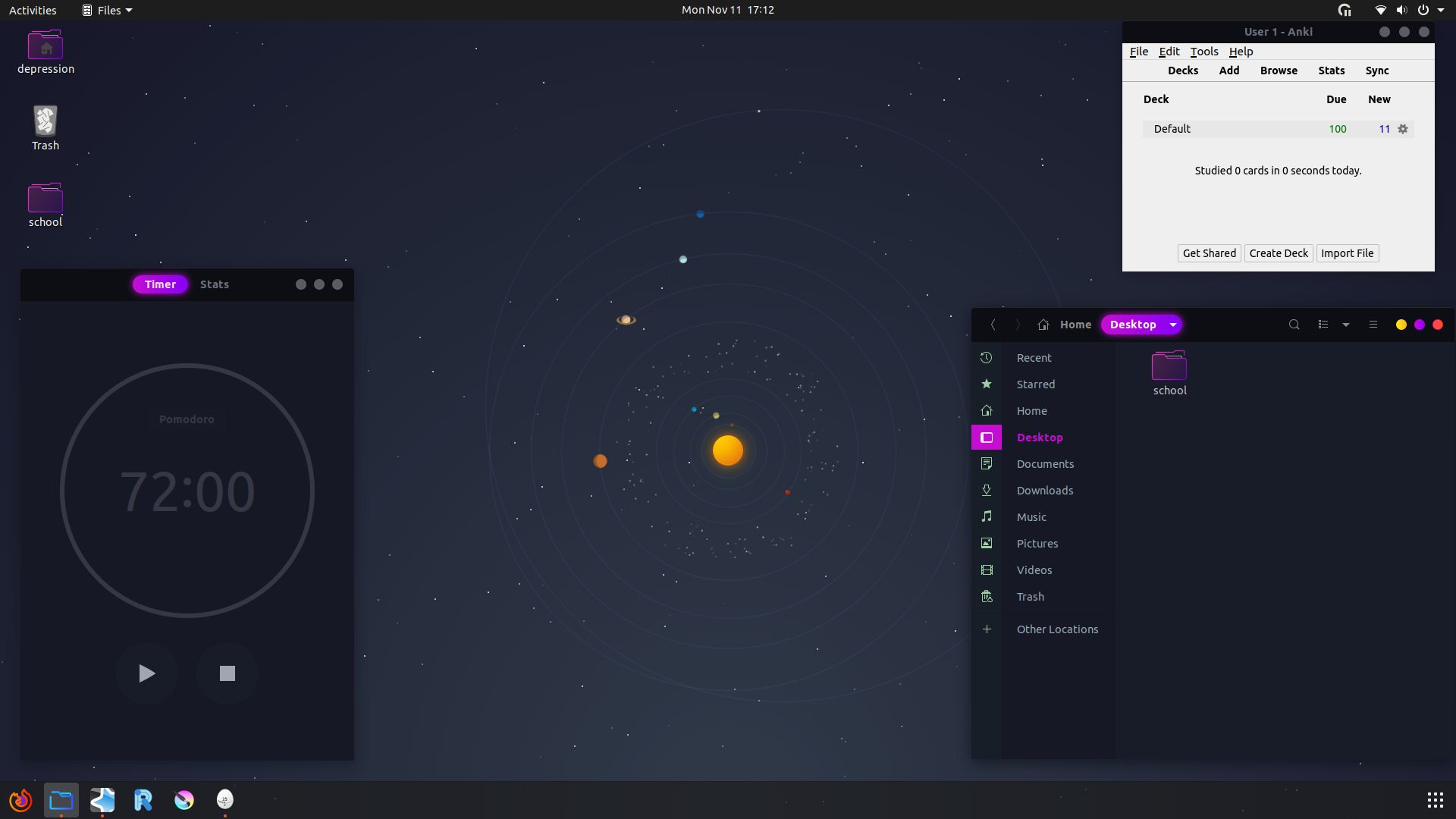Open the Tools menu in Anki
Viewport: 1456px width, 819px height.
[1204, 51]
